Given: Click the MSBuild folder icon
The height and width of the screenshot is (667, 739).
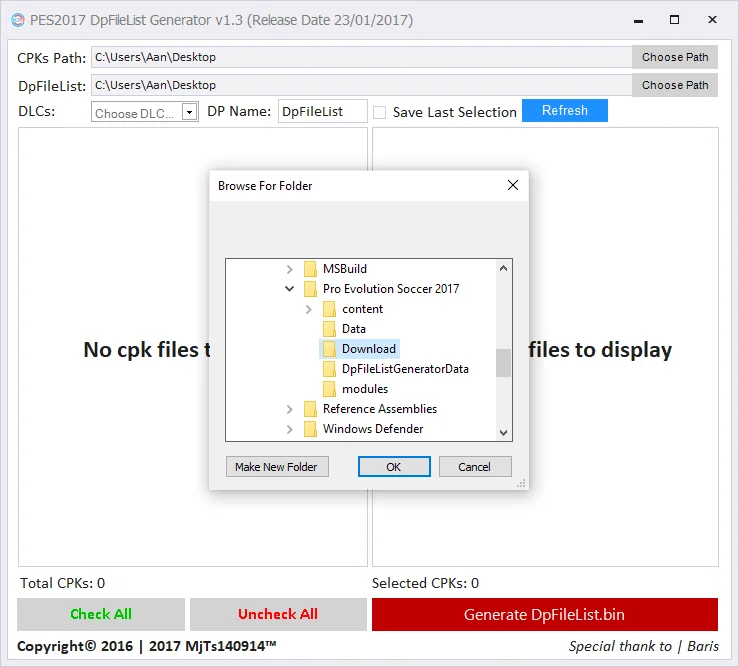Looking at the screenshot, I should tap(310, 269).
